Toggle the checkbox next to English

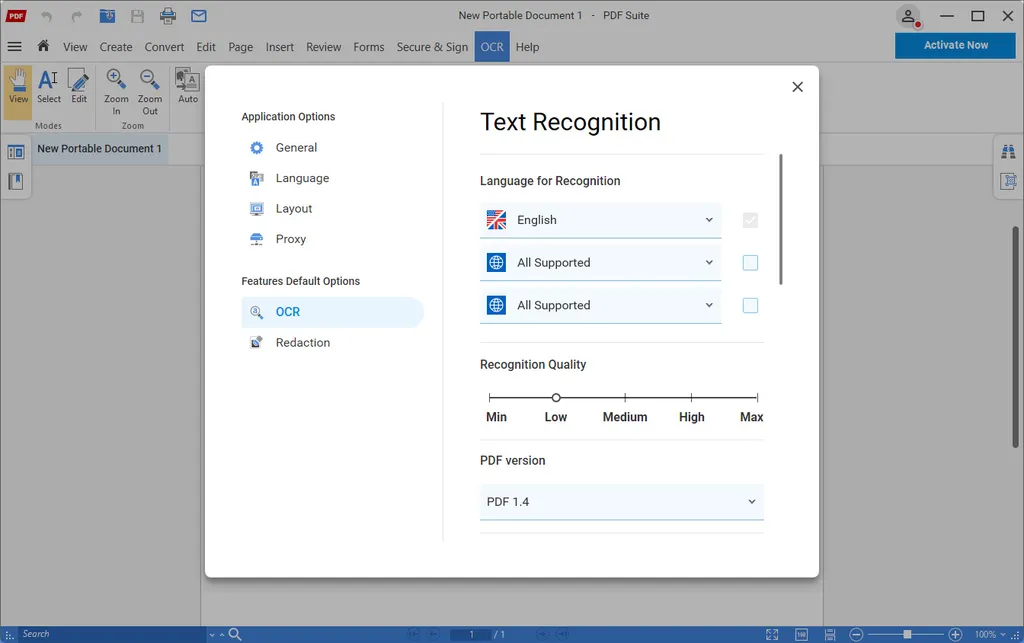(750, 220)
